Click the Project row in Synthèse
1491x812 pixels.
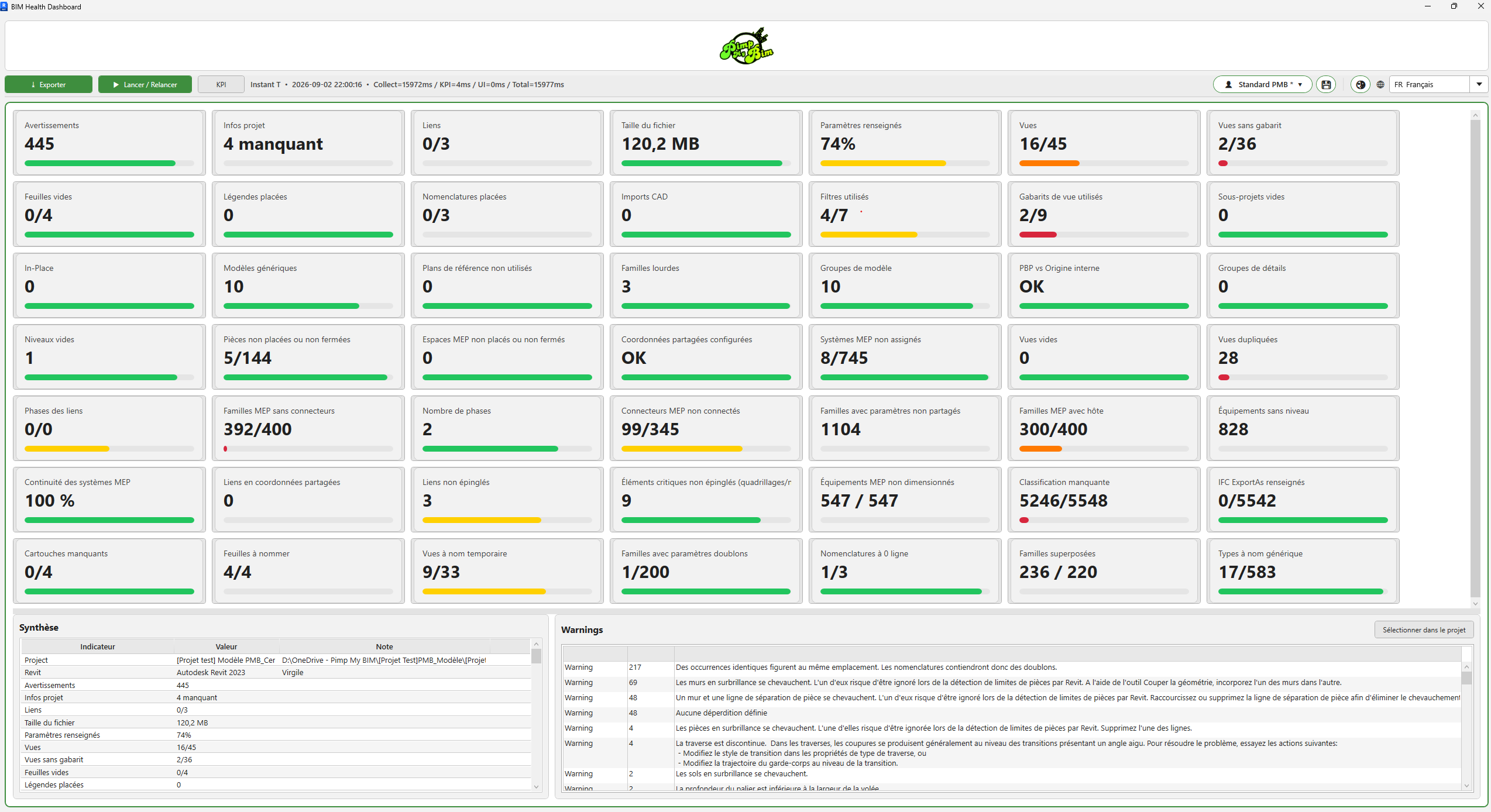(276, 660)
